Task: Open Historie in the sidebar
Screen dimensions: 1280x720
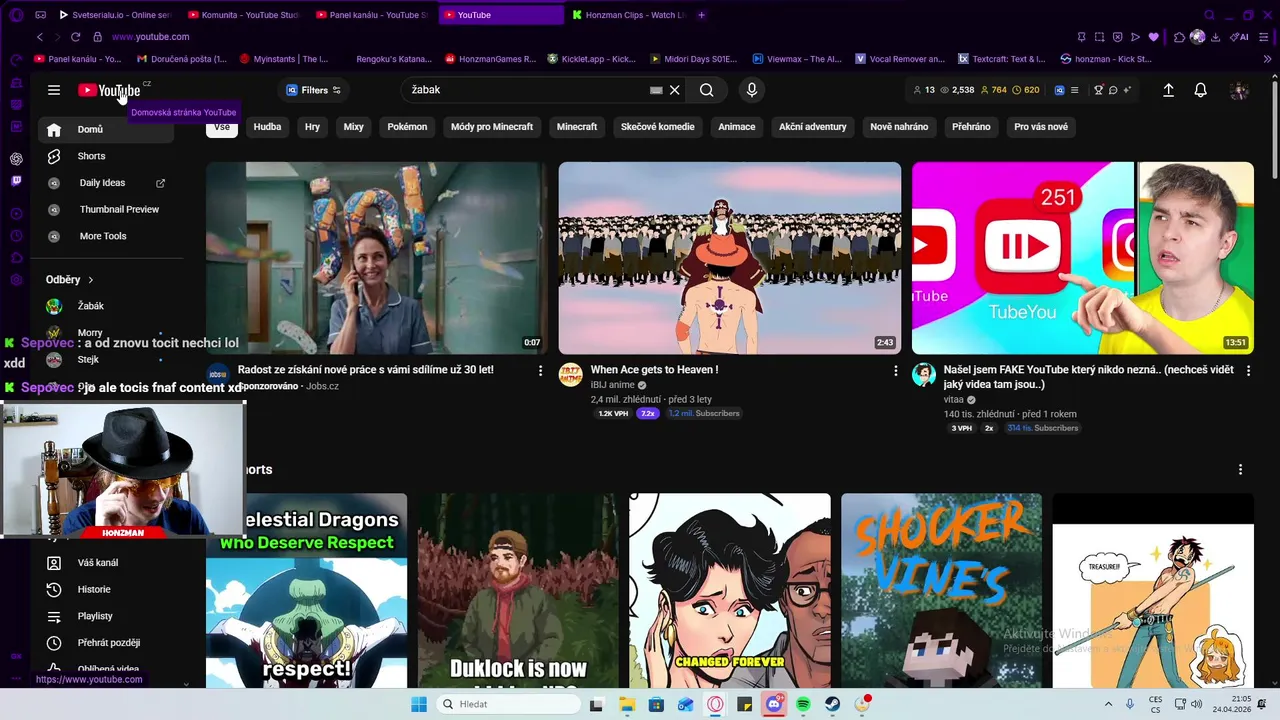Action: pyautogui.click(x=106, y=589)
